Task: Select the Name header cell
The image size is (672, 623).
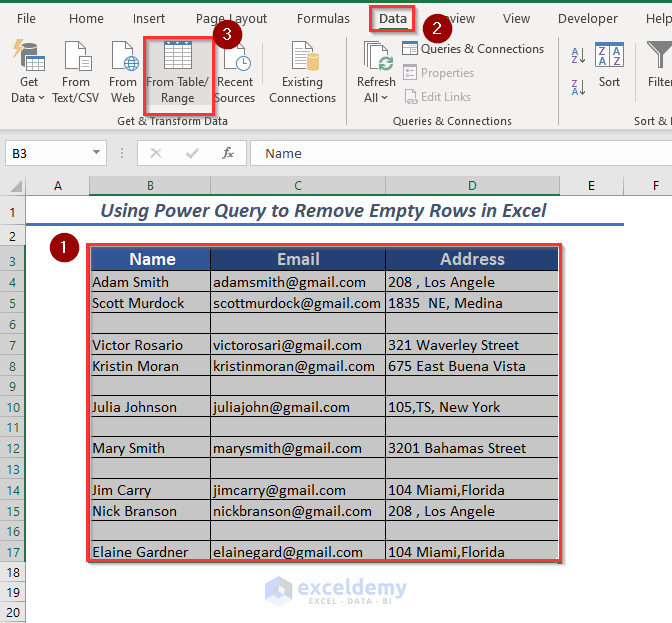Action: tap(150, 259)
